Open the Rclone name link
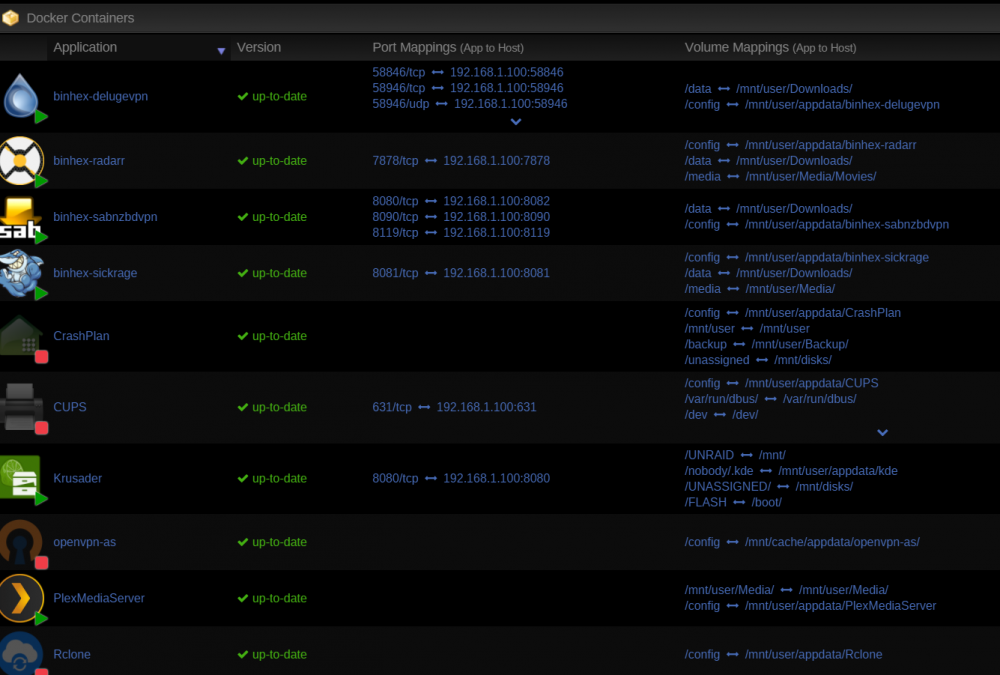This screenshot has width=1000, height=675. point(71,654)
